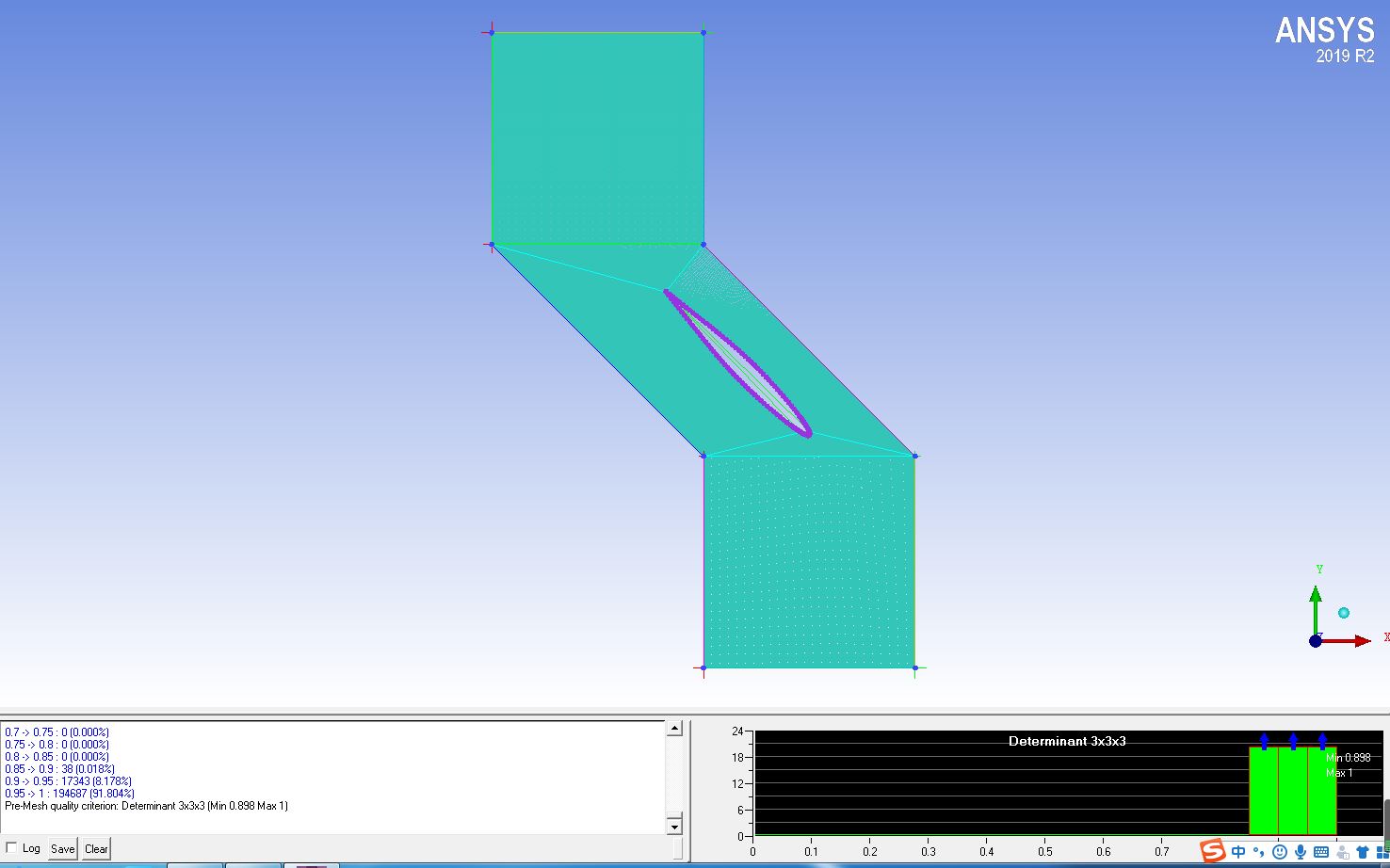Click the 'Pre-Mesh quality criterion' message line
This screenshot has width=1390, height=868.
(x=146, y=806)
